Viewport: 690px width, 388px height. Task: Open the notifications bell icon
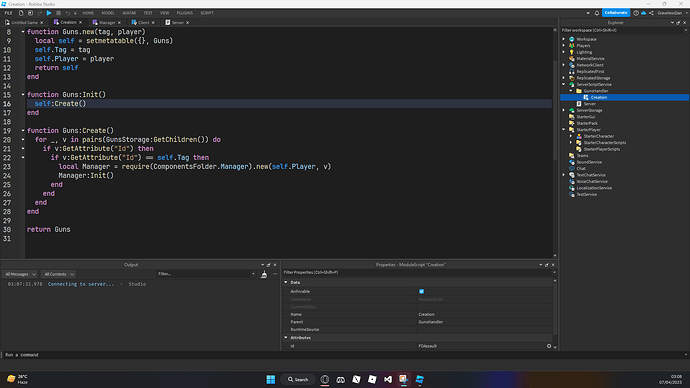click(x=597, y=13)
